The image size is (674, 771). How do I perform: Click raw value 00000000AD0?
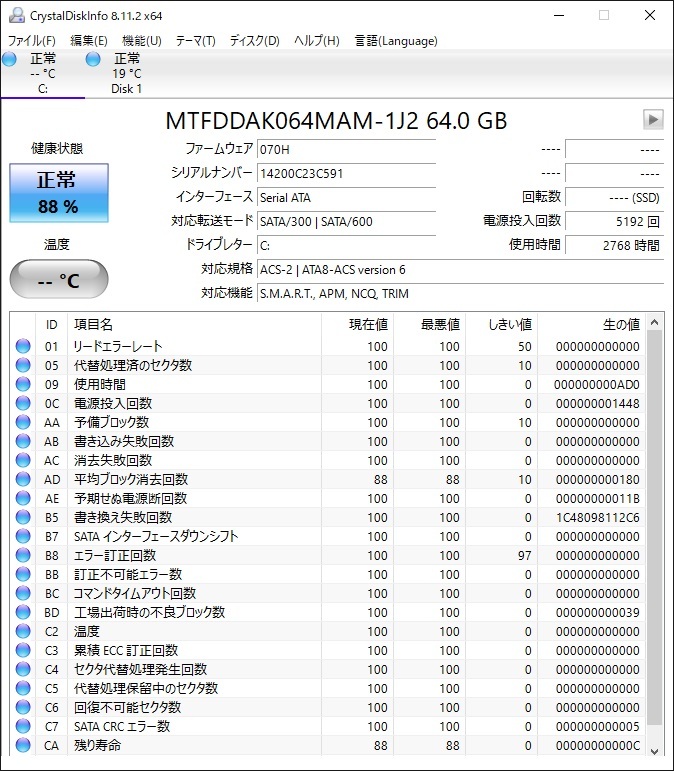click(x=597, y=385)
